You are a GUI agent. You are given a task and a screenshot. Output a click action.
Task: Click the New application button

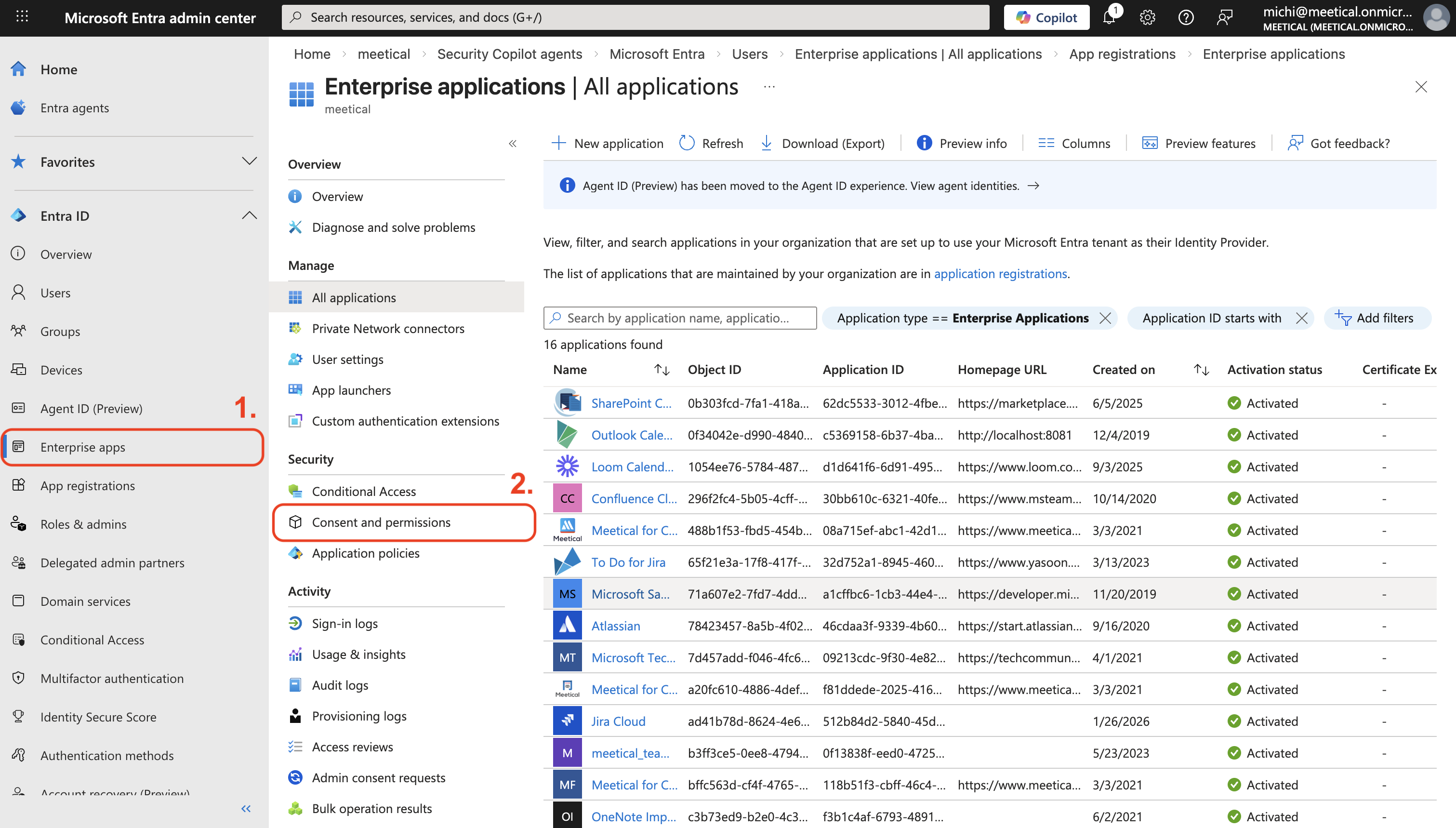point(608,143)
